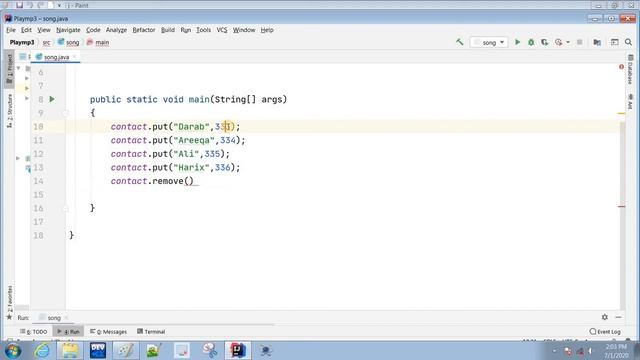Viewport: 640px width, 360px height.
Task: Click the number 336 on line 13
Action: [222, 168]
